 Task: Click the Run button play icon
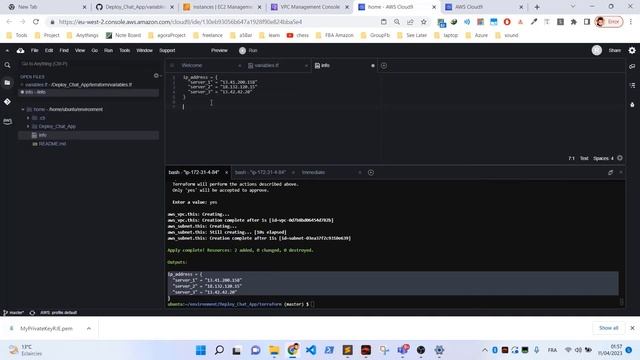coord(242,51)
